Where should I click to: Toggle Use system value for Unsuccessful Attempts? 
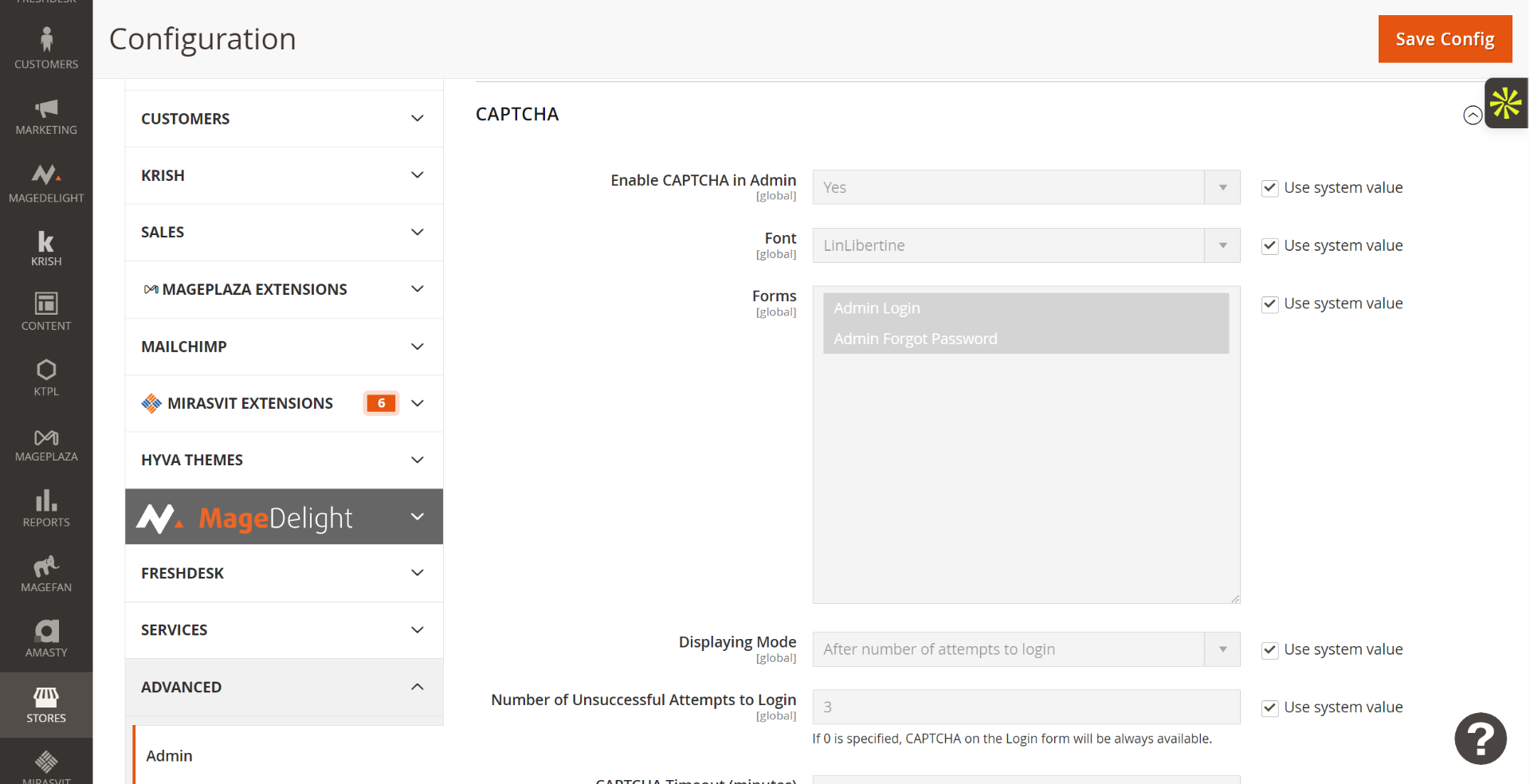click(1270, 708)
